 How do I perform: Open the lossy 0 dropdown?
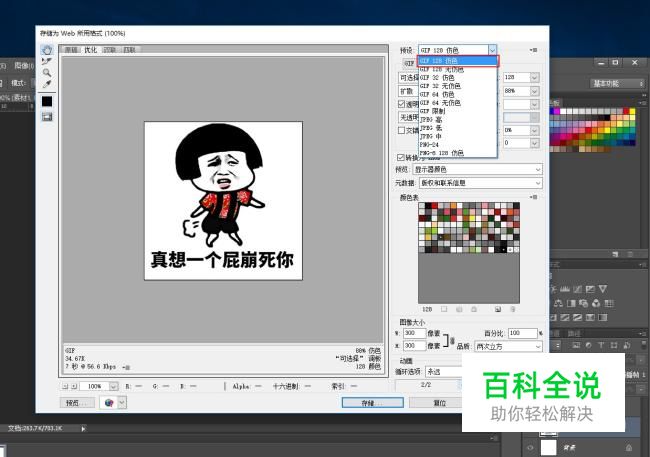[x=534, y=143]
